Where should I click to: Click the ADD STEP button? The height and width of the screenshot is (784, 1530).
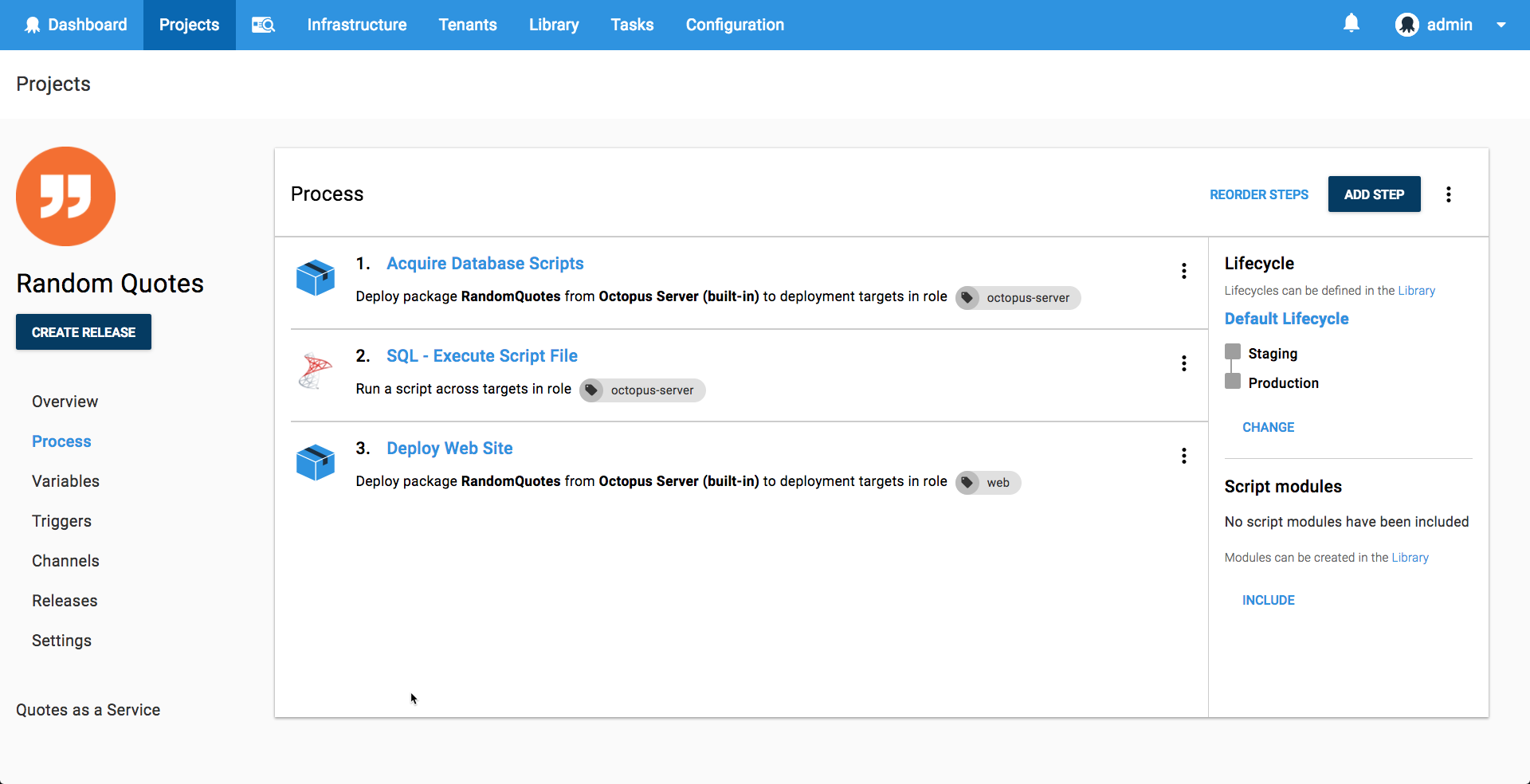coord(1374,194)
